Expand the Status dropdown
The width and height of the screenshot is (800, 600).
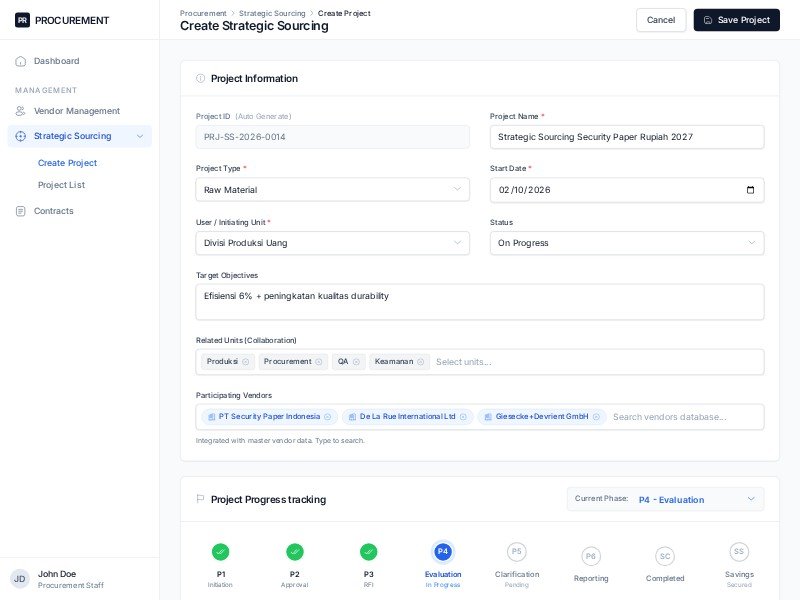[x=627, y=243]
